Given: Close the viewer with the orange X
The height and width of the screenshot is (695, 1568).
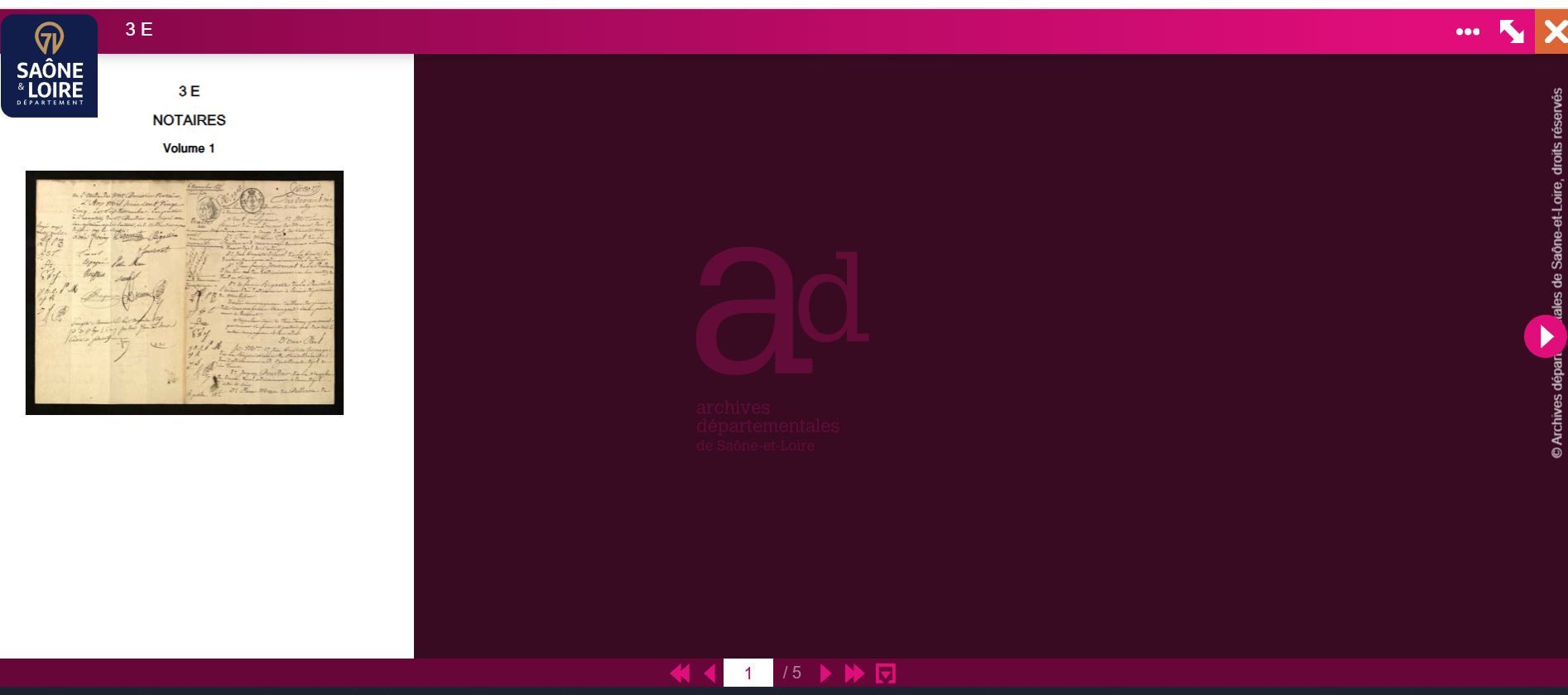Looking at the screenshot, I should tap(1554, 32).
